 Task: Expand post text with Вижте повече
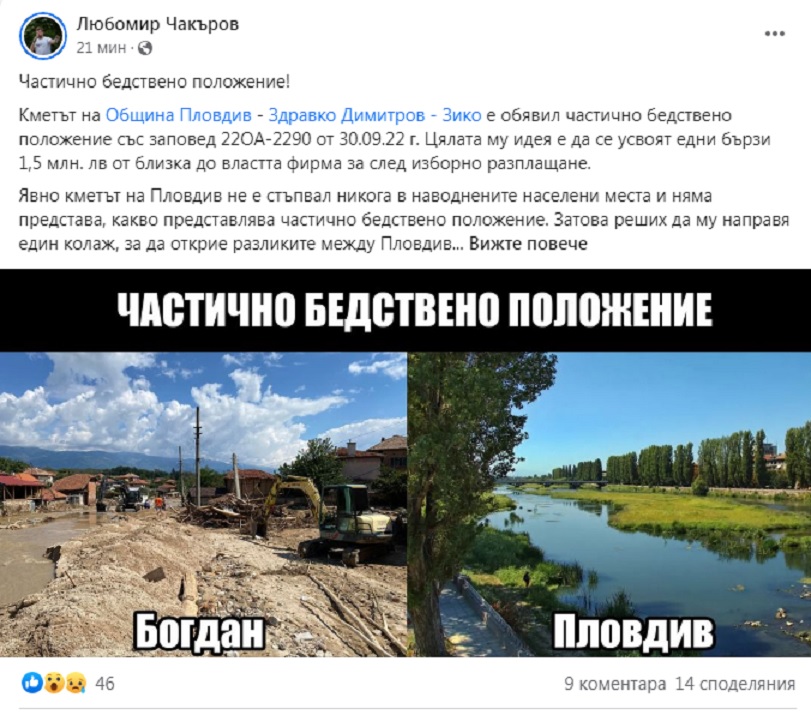tap(528, 244)
